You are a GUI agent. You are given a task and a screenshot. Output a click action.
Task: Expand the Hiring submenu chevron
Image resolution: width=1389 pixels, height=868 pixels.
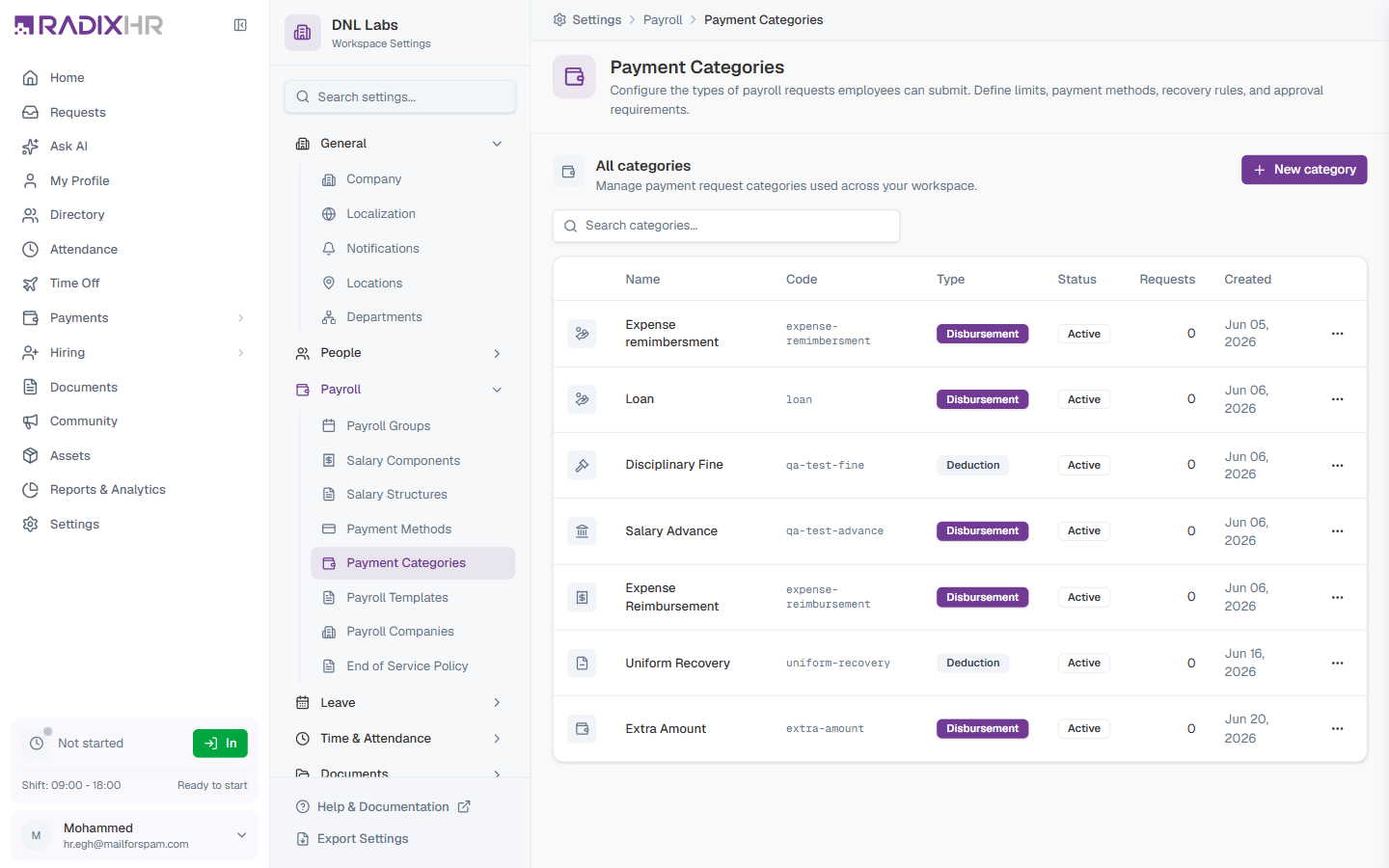pyautogui.click(x=241, y=353)
